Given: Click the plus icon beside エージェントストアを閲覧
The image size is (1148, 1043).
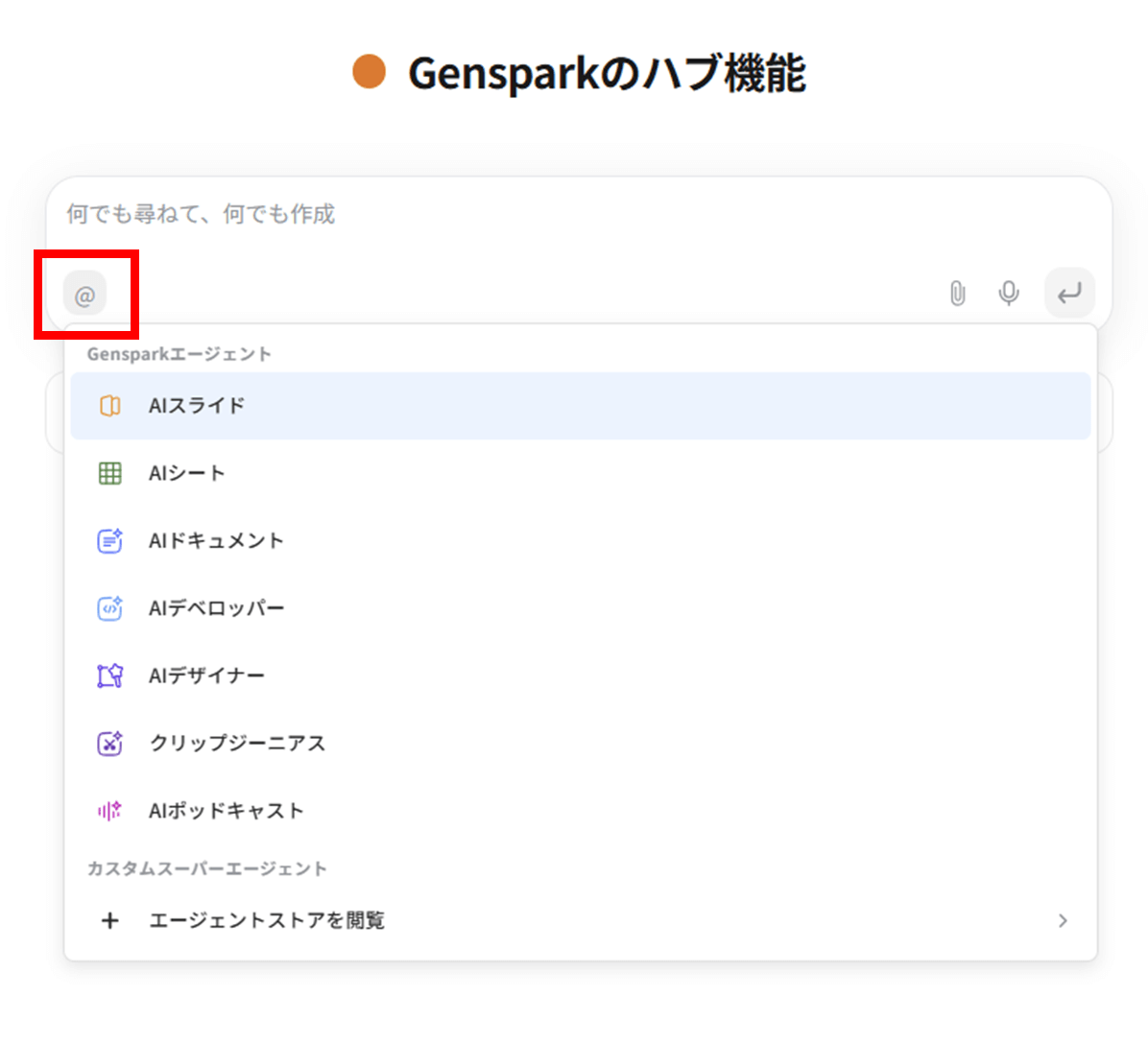Looking at the screenshot, I should pyautogui.click(x=110, y=921).
